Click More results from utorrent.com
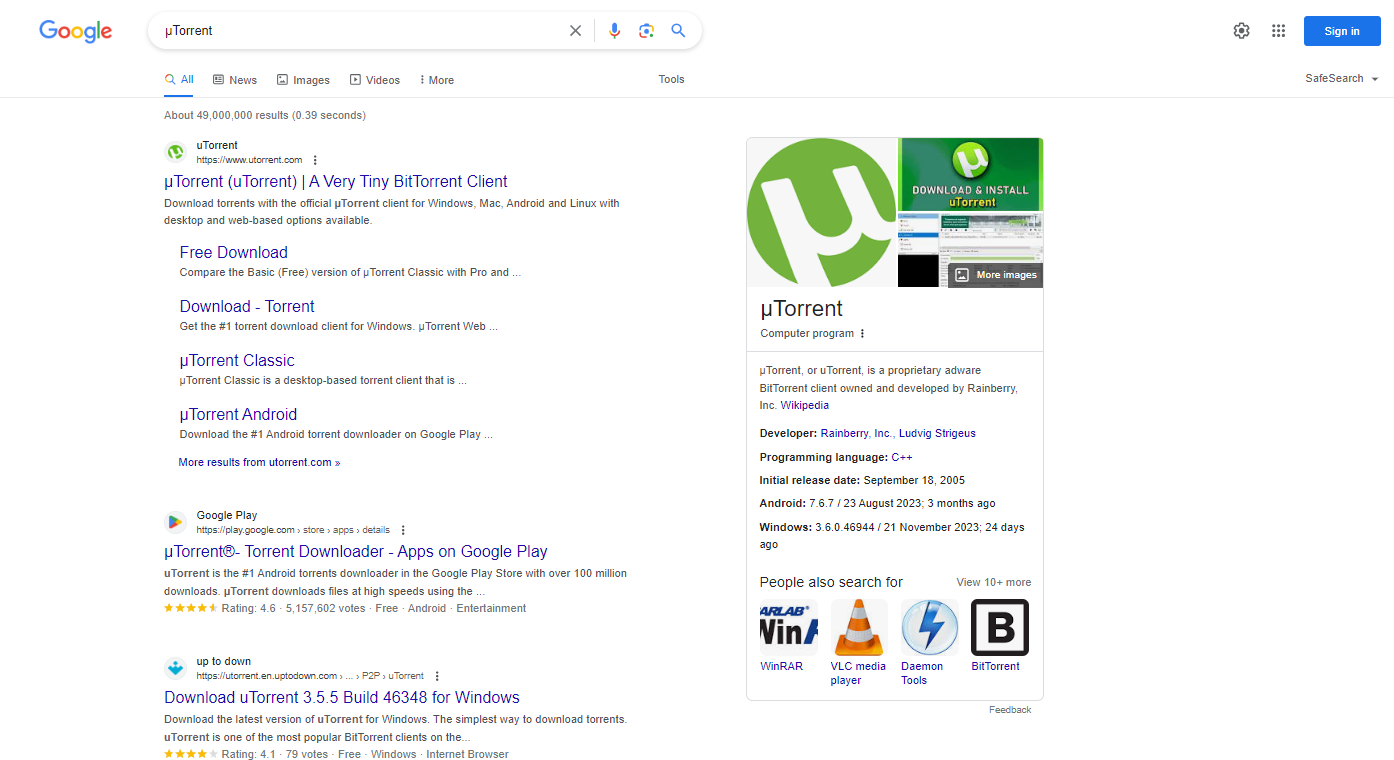 pyautogui.click(x=259, y=463)
